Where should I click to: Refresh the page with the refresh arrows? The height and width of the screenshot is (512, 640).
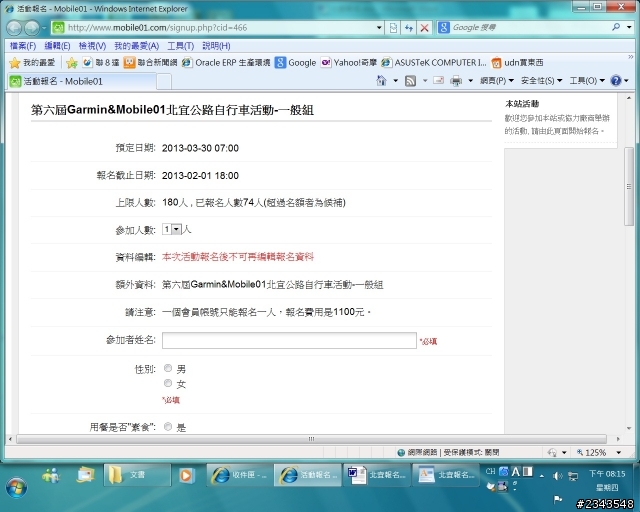tap(409, 28)
